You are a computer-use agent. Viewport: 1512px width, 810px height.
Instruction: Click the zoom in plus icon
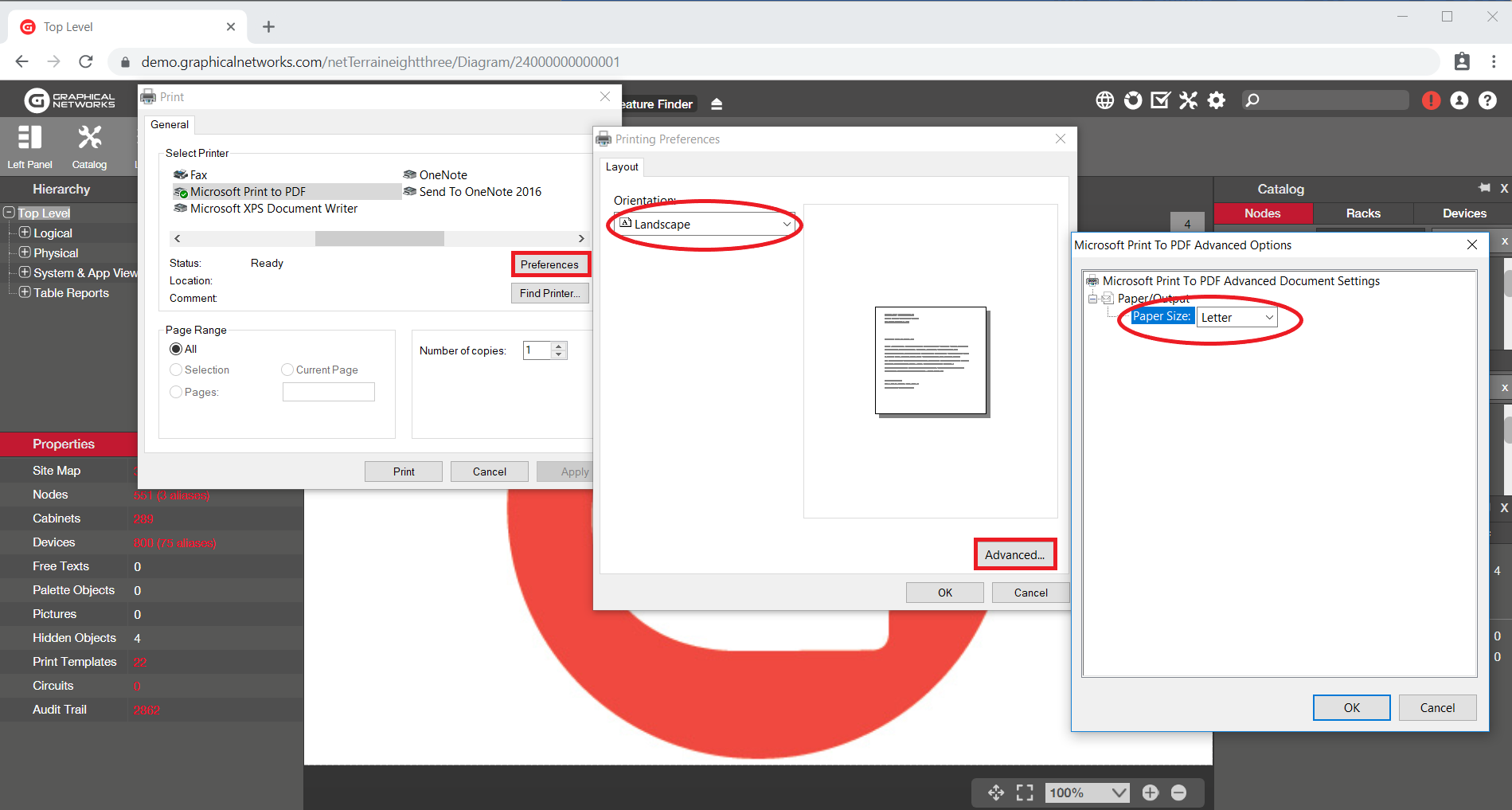pos(1150,792)
